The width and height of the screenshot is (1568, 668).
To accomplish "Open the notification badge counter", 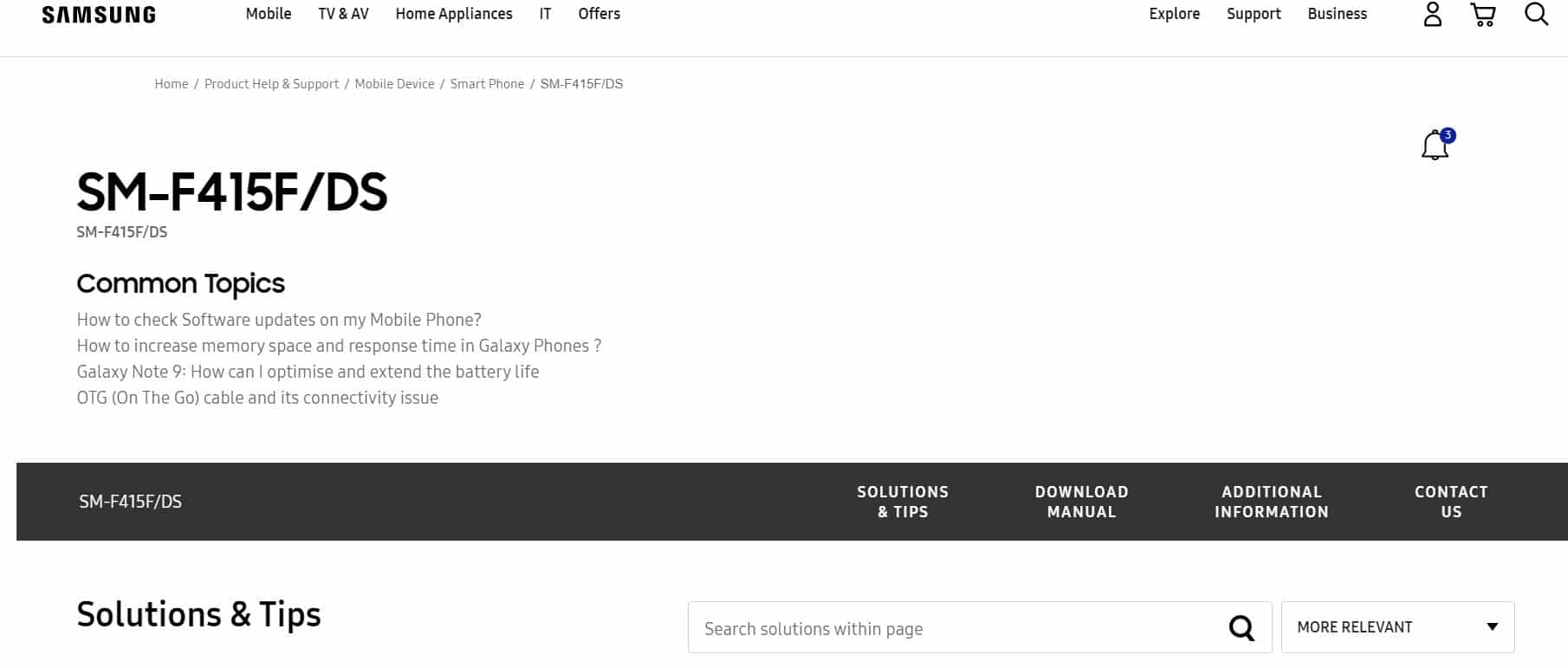I will pos(1447,135).
